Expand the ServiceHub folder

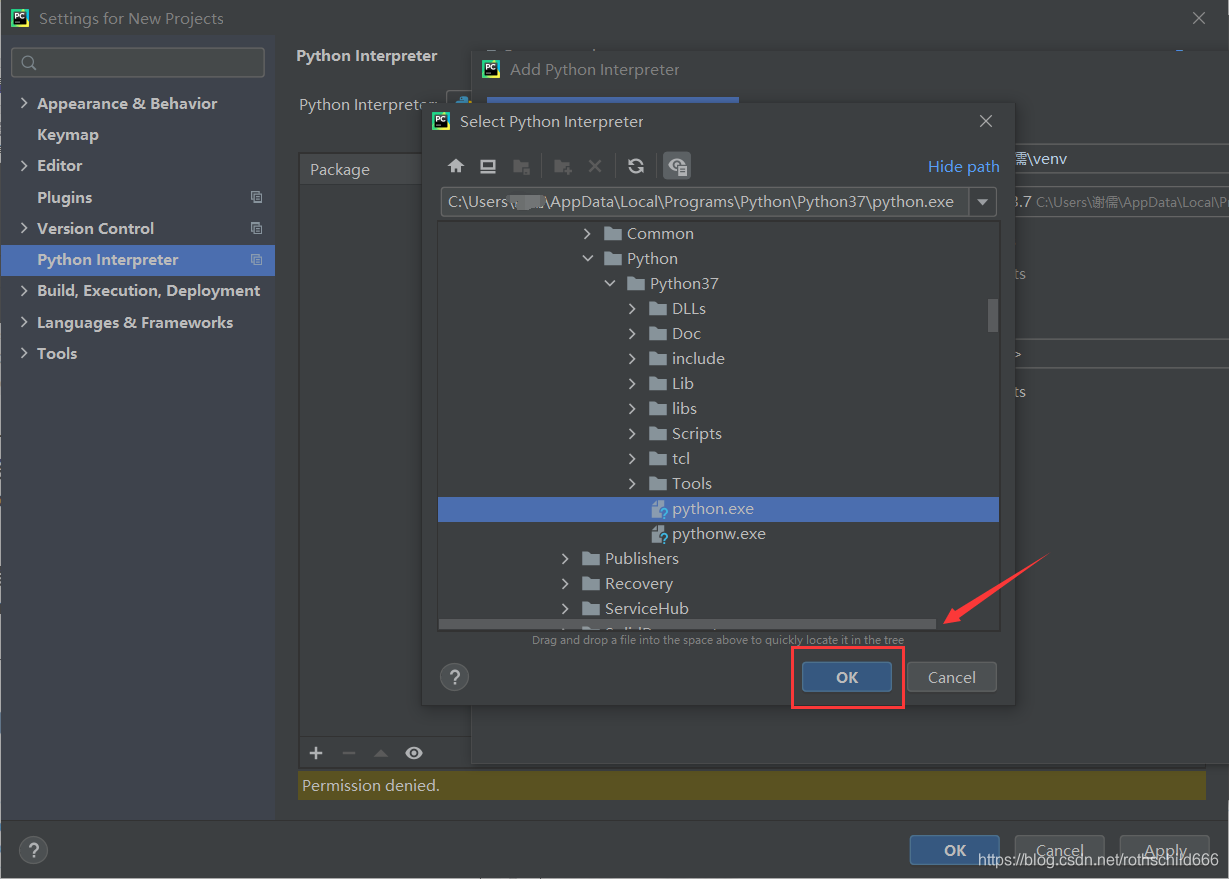[566, 609]
